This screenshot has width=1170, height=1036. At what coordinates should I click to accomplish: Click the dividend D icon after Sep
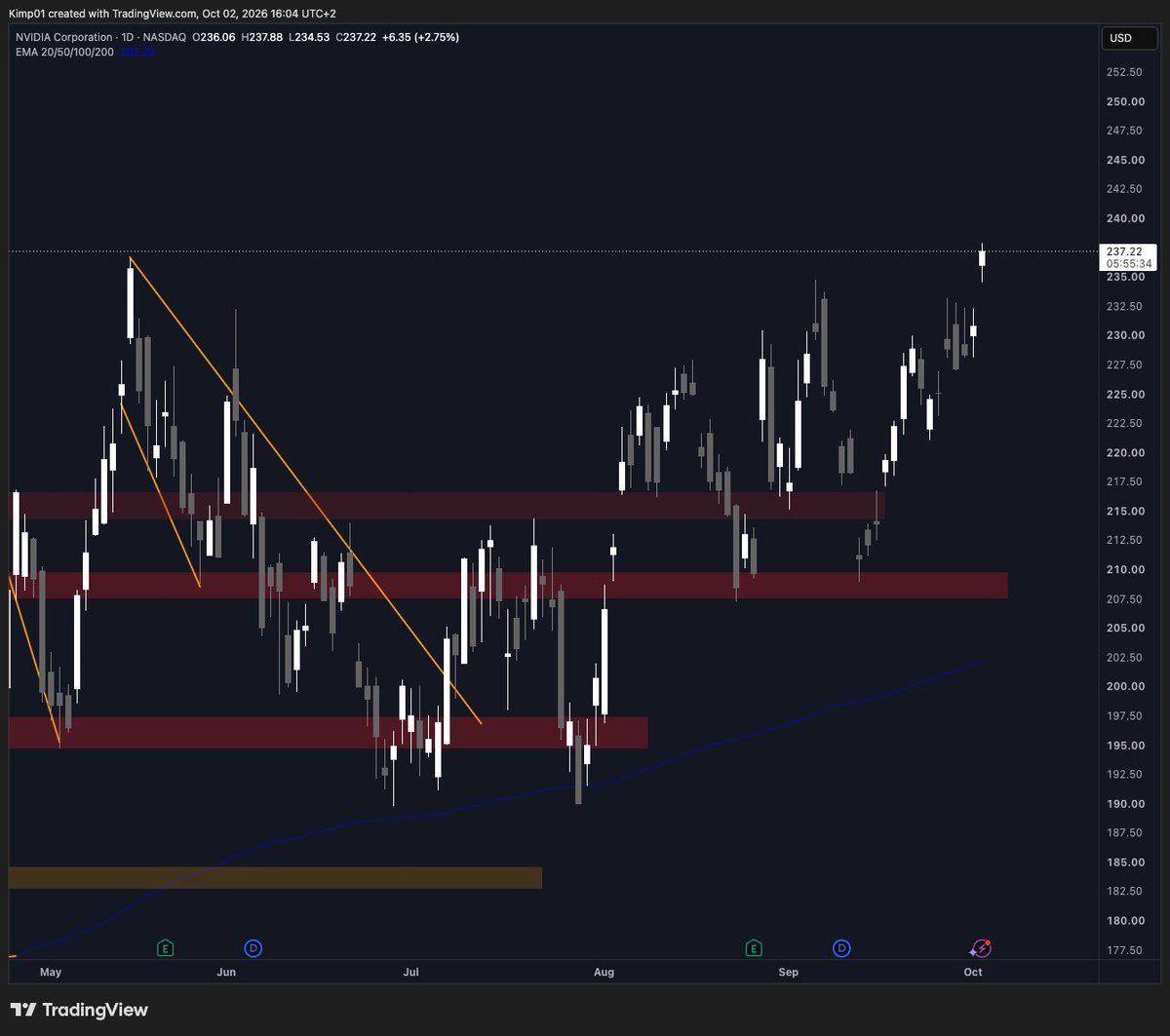841,947
